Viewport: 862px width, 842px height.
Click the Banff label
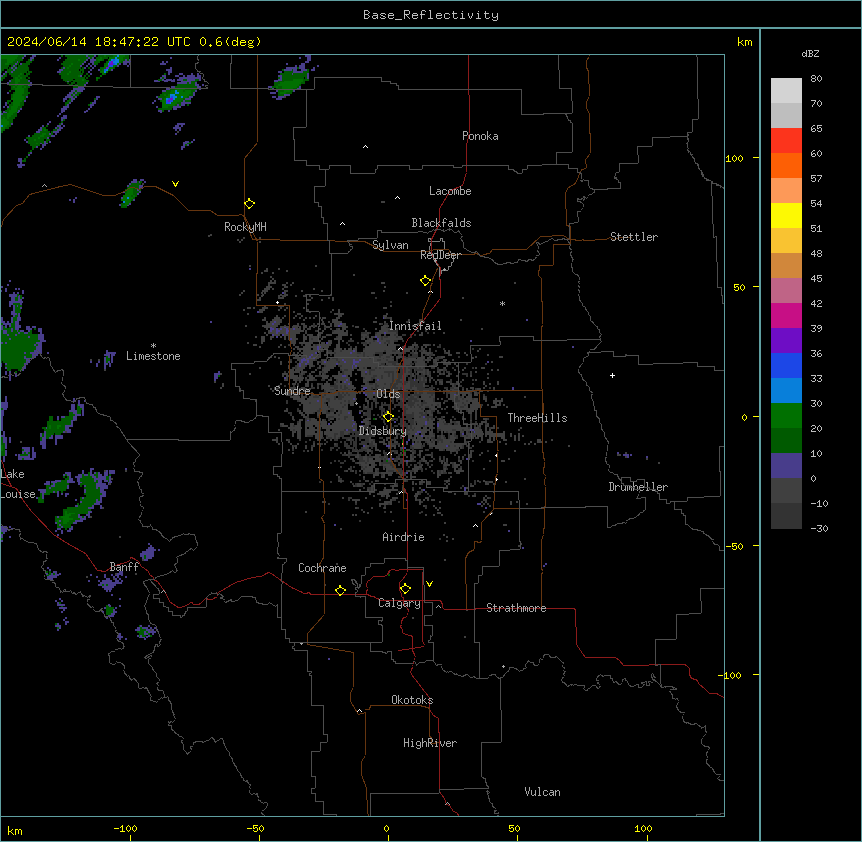tap(124, 567)
